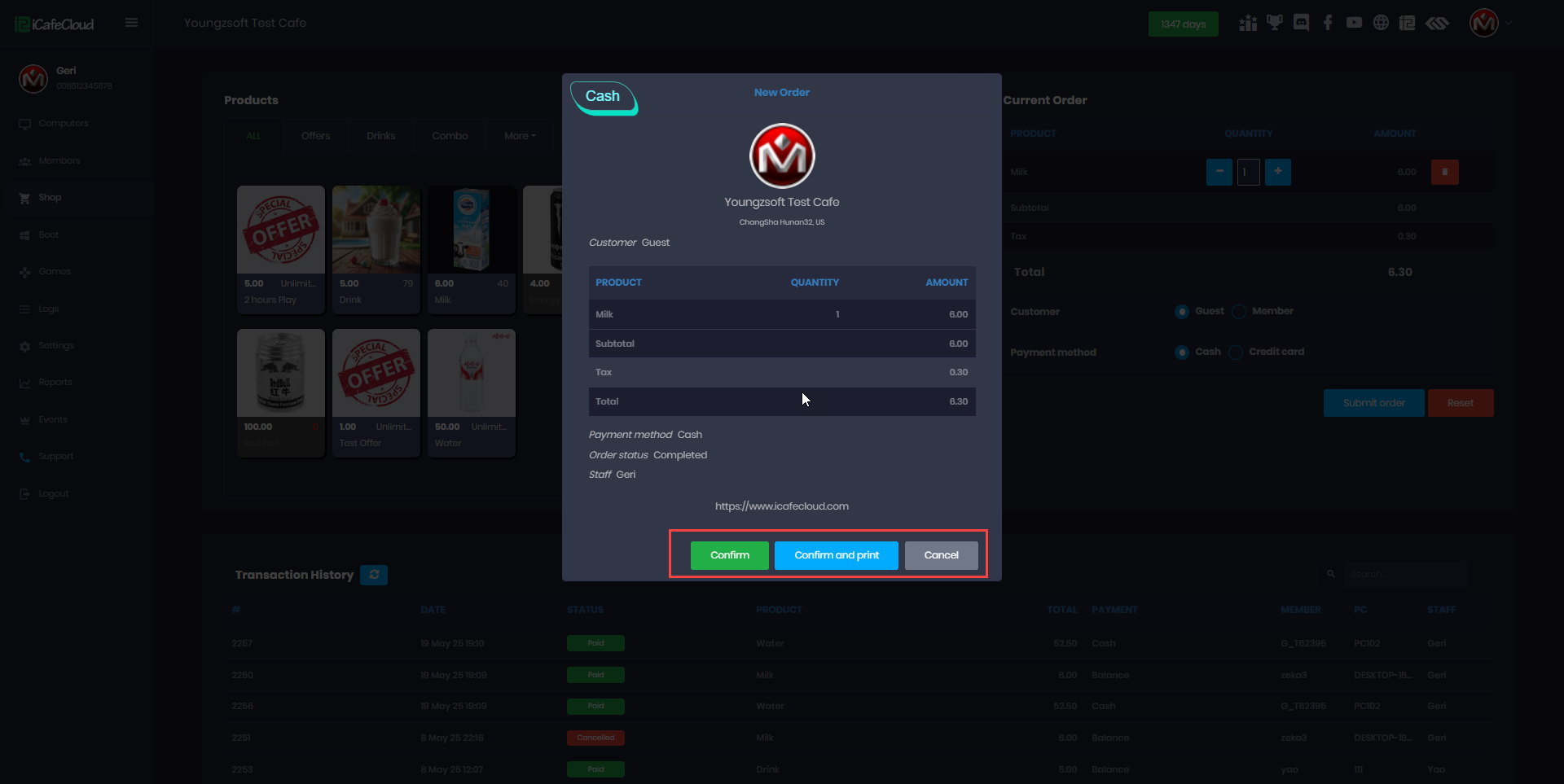Switch to the Combo products tab
1564x784 pixels.
coord(450,136)
